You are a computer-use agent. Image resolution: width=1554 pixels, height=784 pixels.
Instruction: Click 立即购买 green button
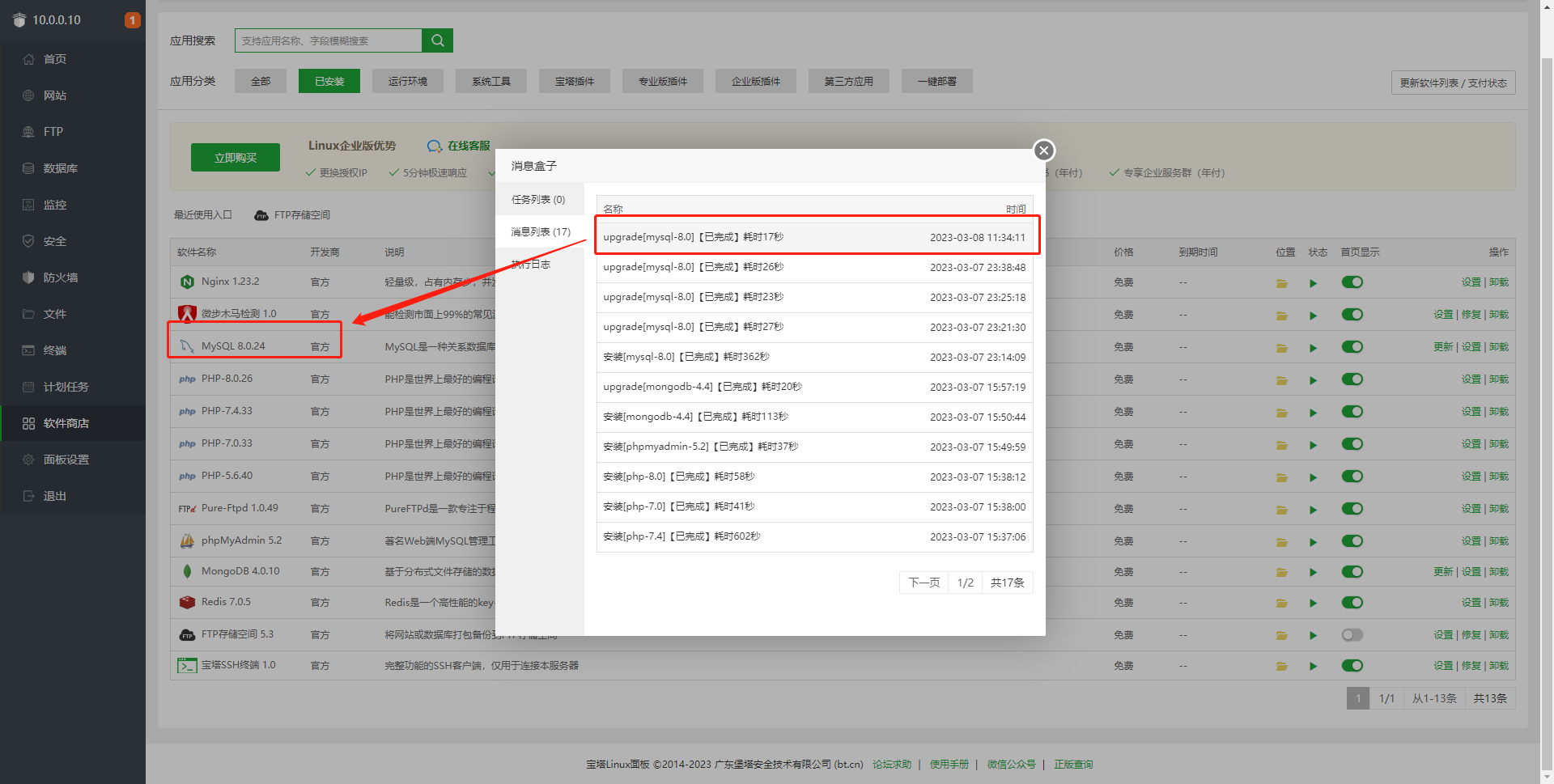(x=236, y=158)
